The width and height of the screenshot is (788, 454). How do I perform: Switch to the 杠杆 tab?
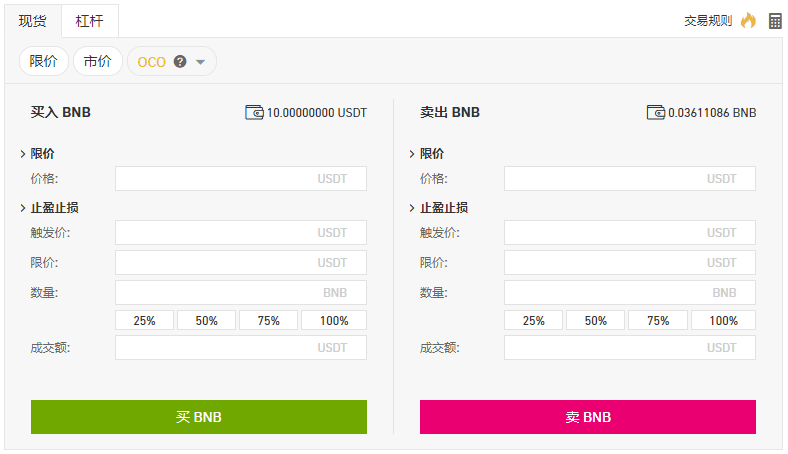coord(89,20)
